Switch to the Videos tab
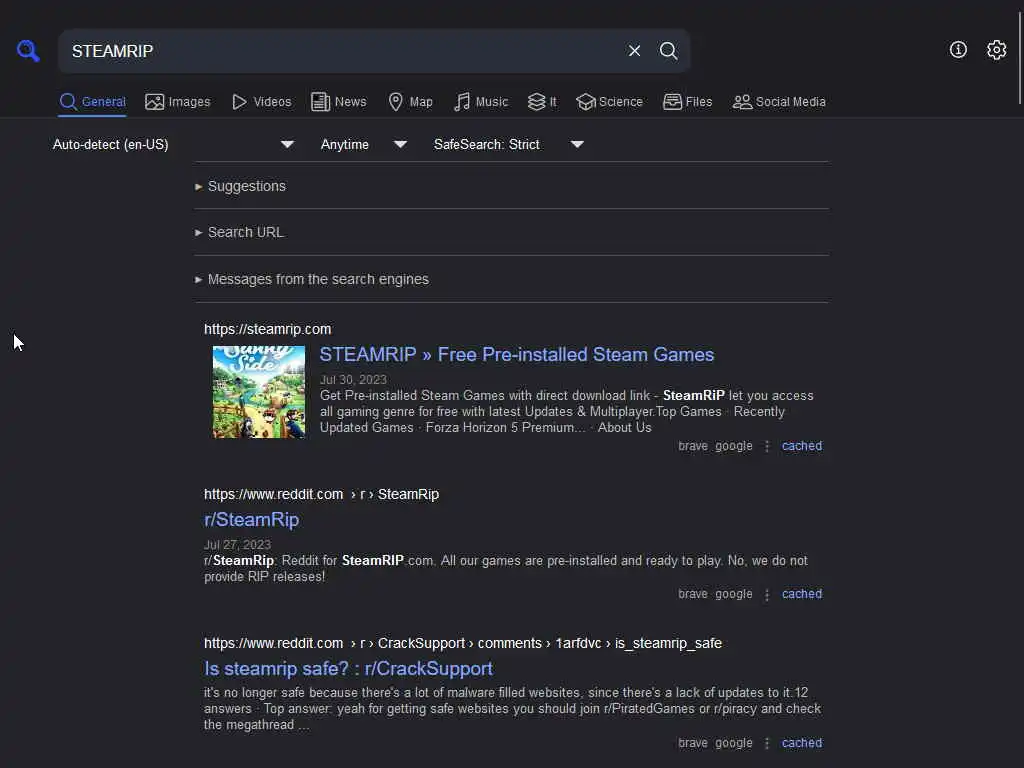 pos(262,102)
